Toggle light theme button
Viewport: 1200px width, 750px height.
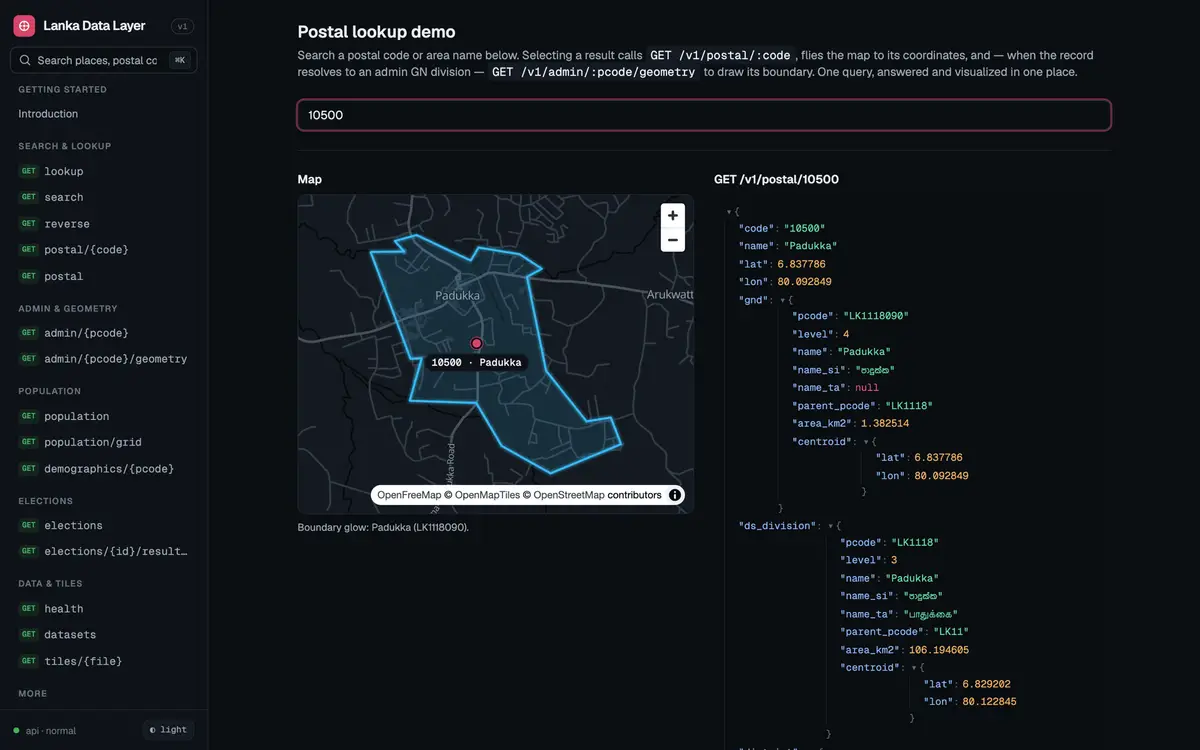168,730
